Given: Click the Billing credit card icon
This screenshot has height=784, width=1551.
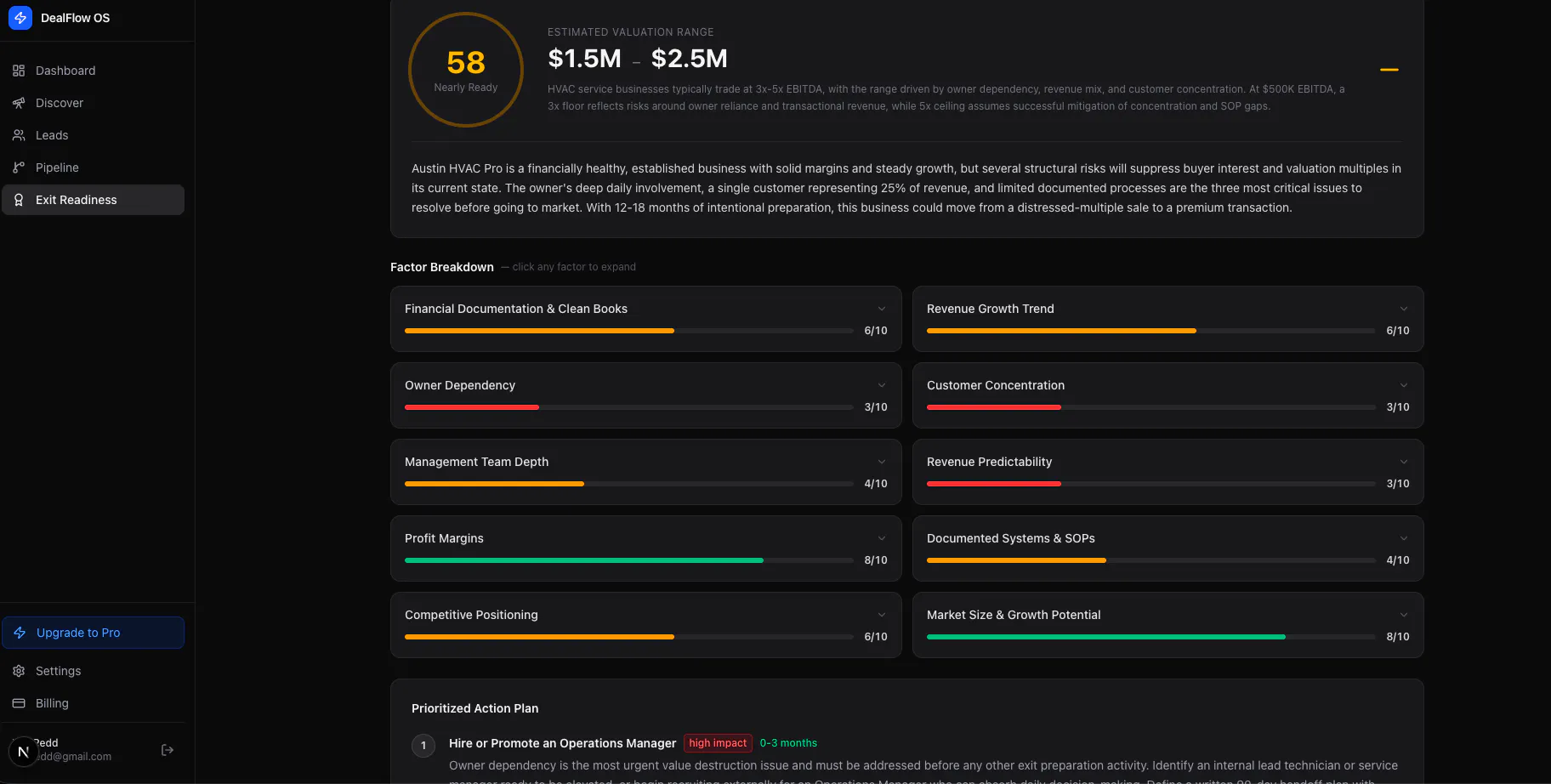Looking at the screenshot, I should coord(19,703).
